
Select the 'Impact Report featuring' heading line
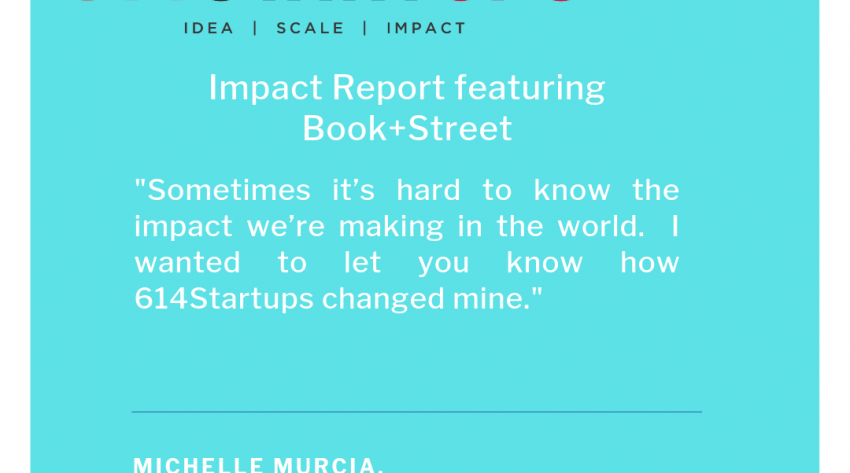[406, 88]
